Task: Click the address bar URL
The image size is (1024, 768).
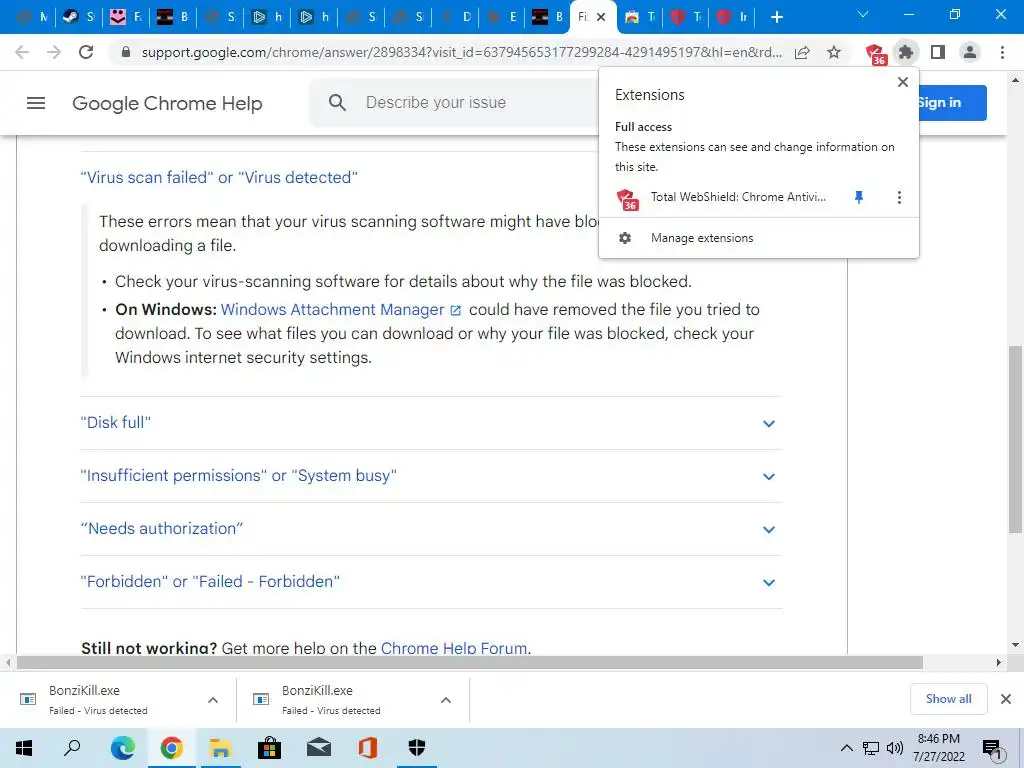Action: pos(461,52)
